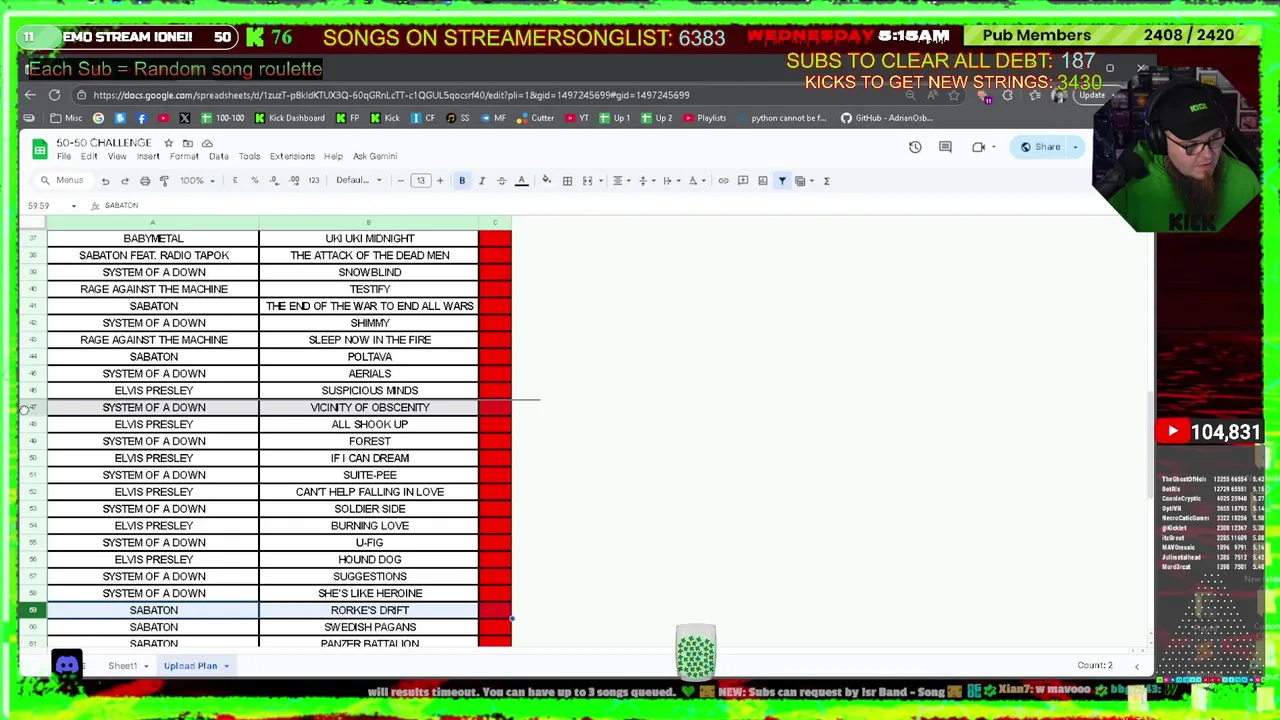Open the borders tool

[x=567, y=181]
